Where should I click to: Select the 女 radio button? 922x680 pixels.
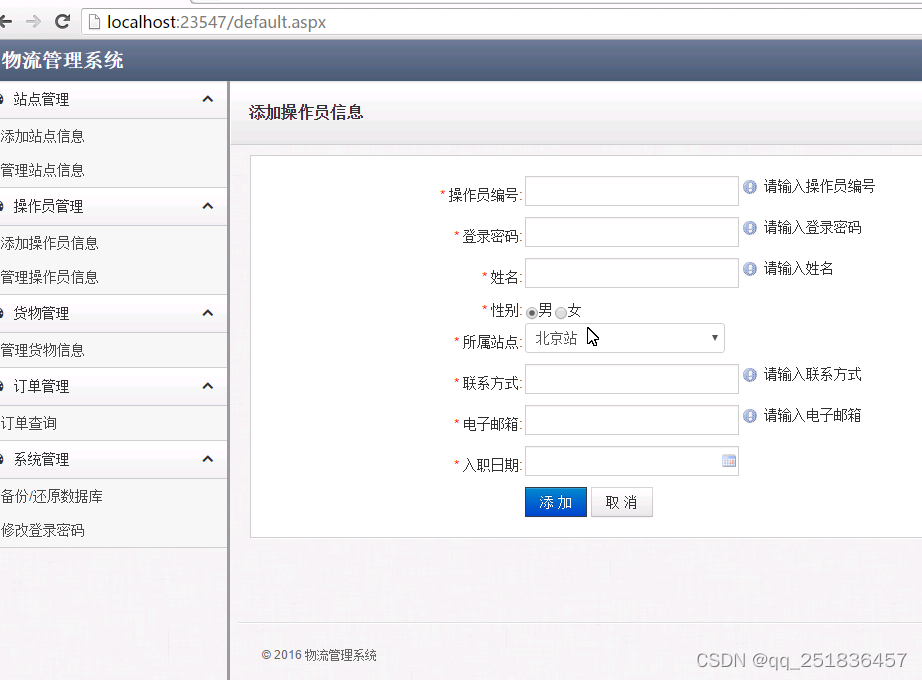point(561,312)
